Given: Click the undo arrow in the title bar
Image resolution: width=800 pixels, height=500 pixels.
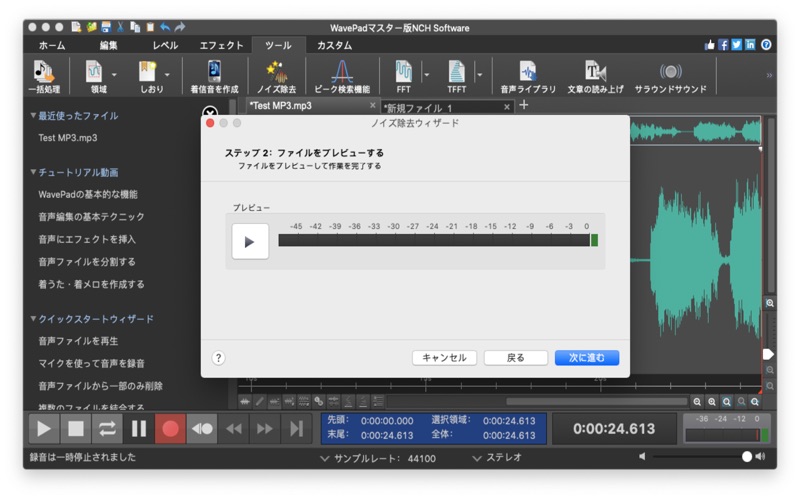Looking at the screenshot, I should point(165,27).
